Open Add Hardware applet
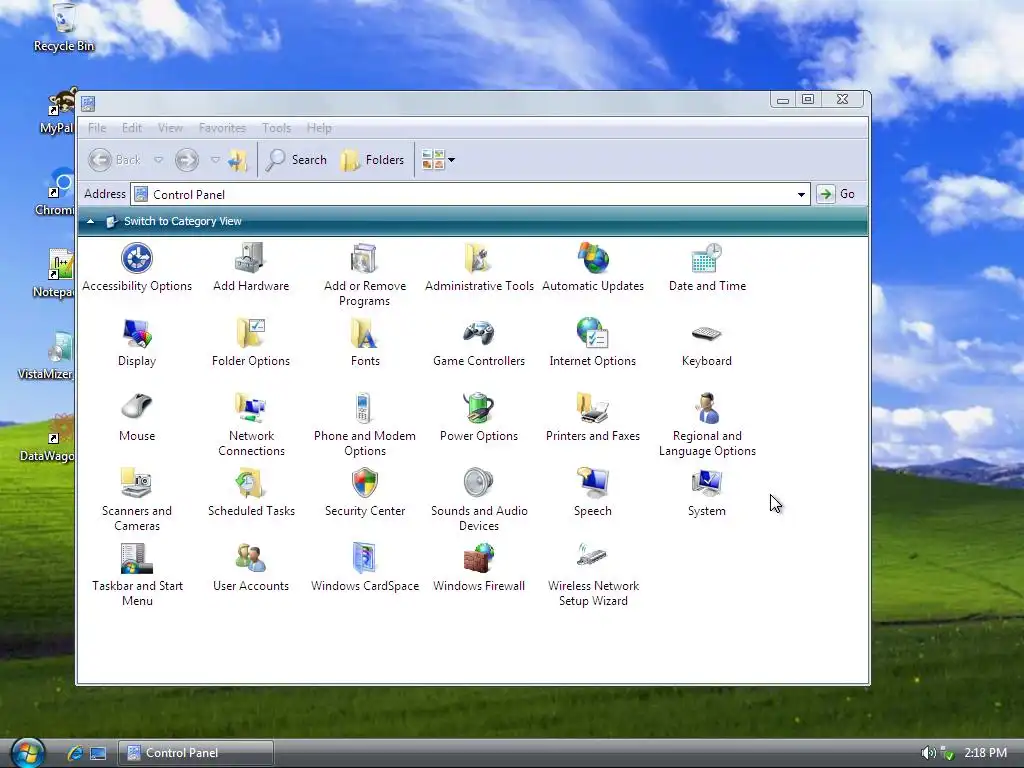The height and width of the screenshot is (768, 1024). click(251, 267)
